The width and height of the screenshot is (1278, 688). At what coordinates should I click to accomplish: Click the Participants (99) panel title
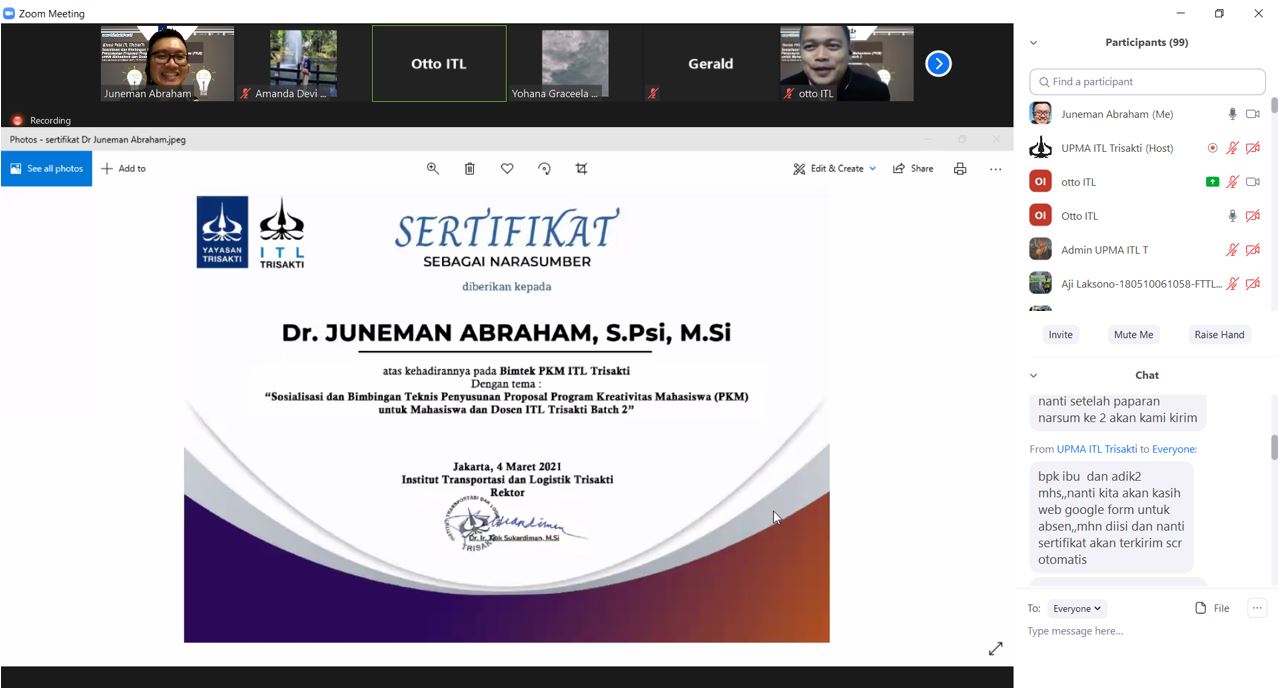pos(1147,43)
